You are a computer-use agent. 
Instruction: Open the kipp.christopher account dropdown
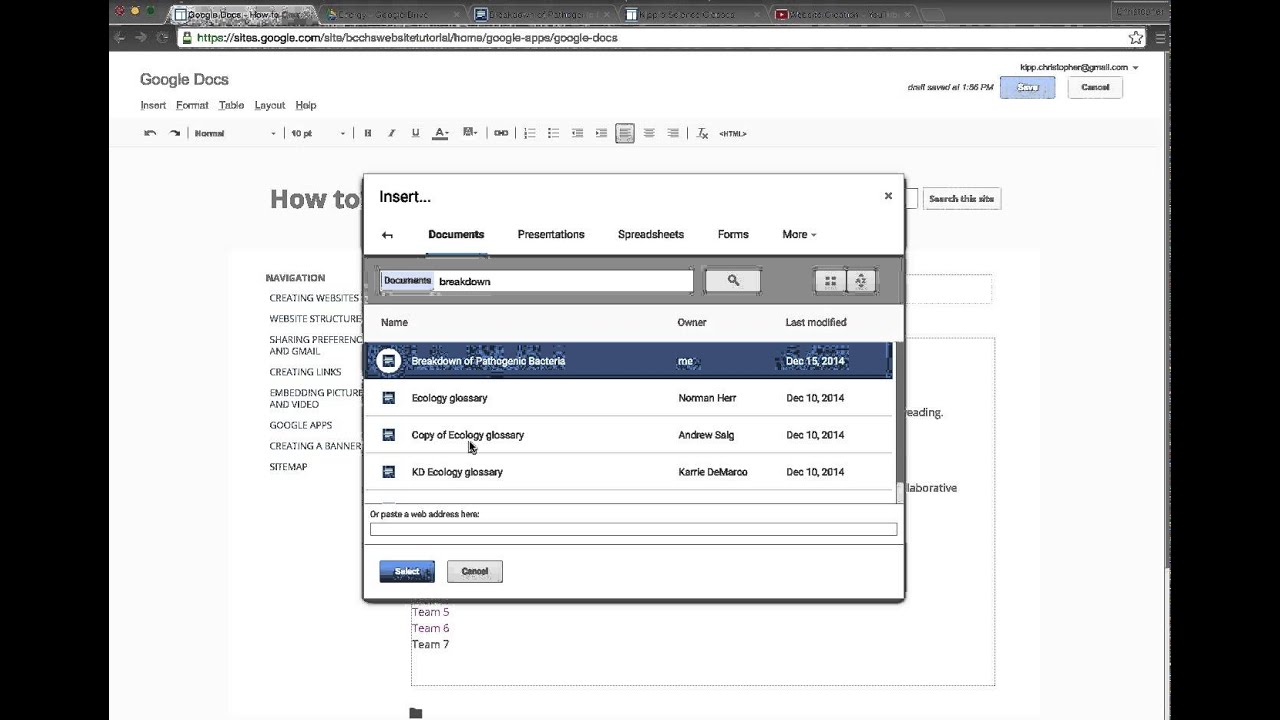pyautogui.click(x=1079, y=67)
